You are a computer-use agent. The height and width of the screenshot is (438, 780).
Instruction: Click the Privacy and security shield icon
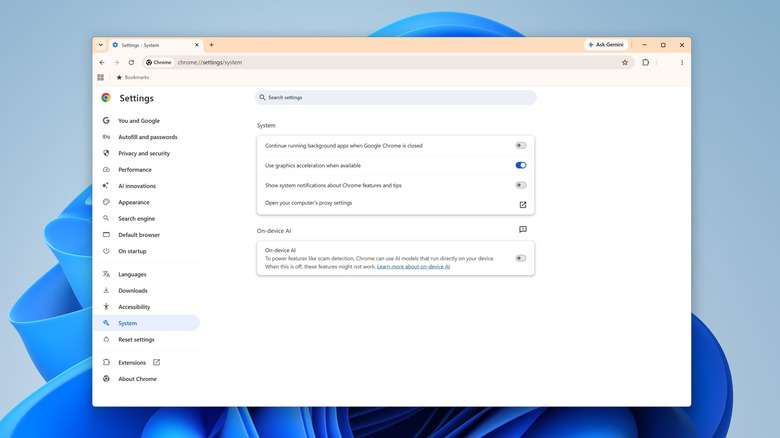(106, 153)
